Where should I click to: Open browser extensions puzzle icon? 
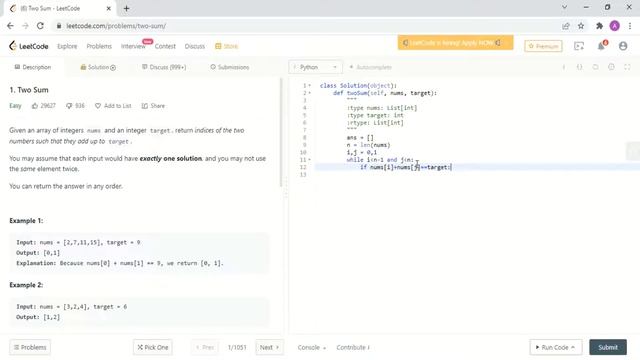pos(599,26)
